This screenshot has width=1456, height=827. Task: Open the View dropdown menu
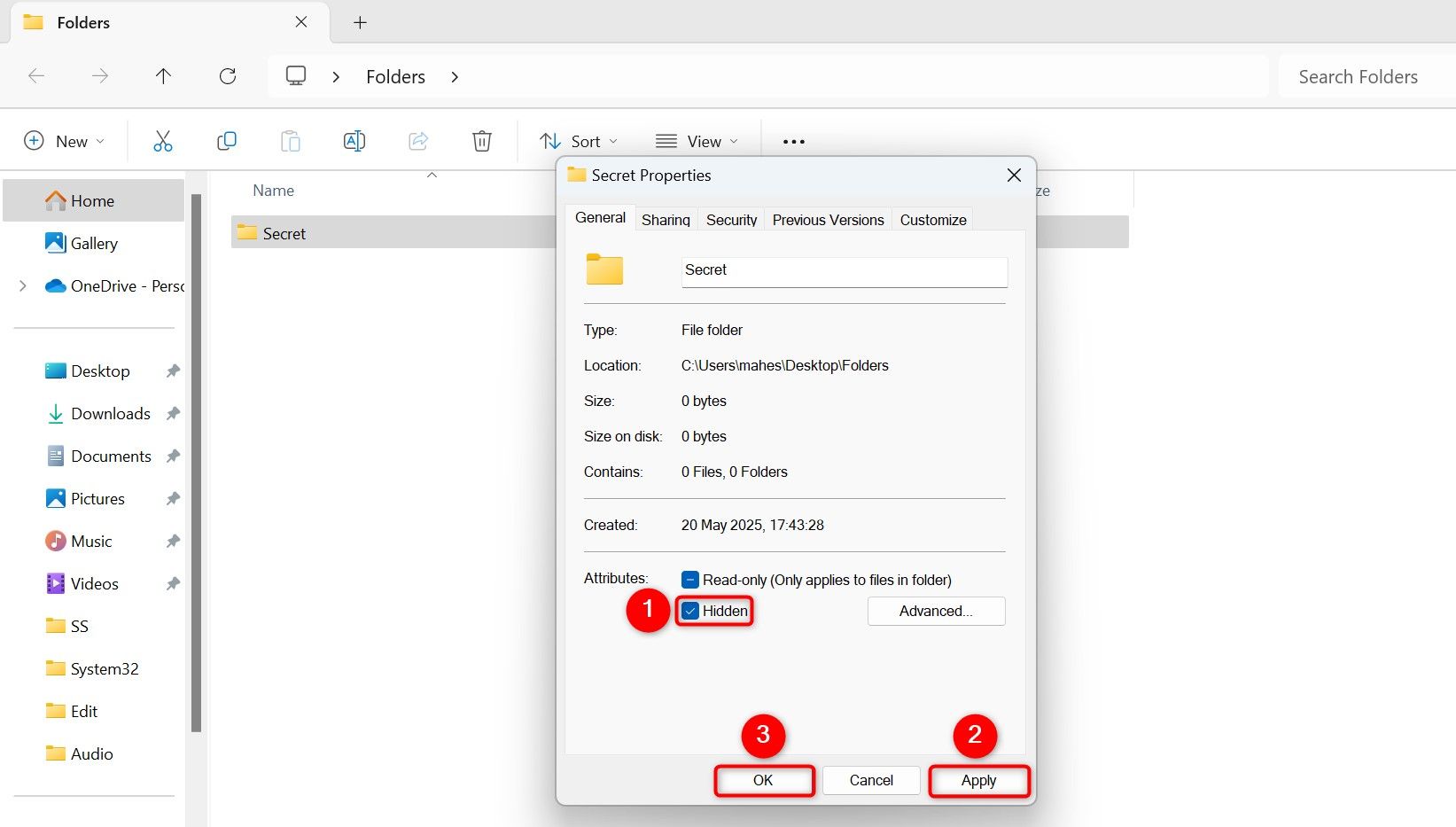[697, 141]
